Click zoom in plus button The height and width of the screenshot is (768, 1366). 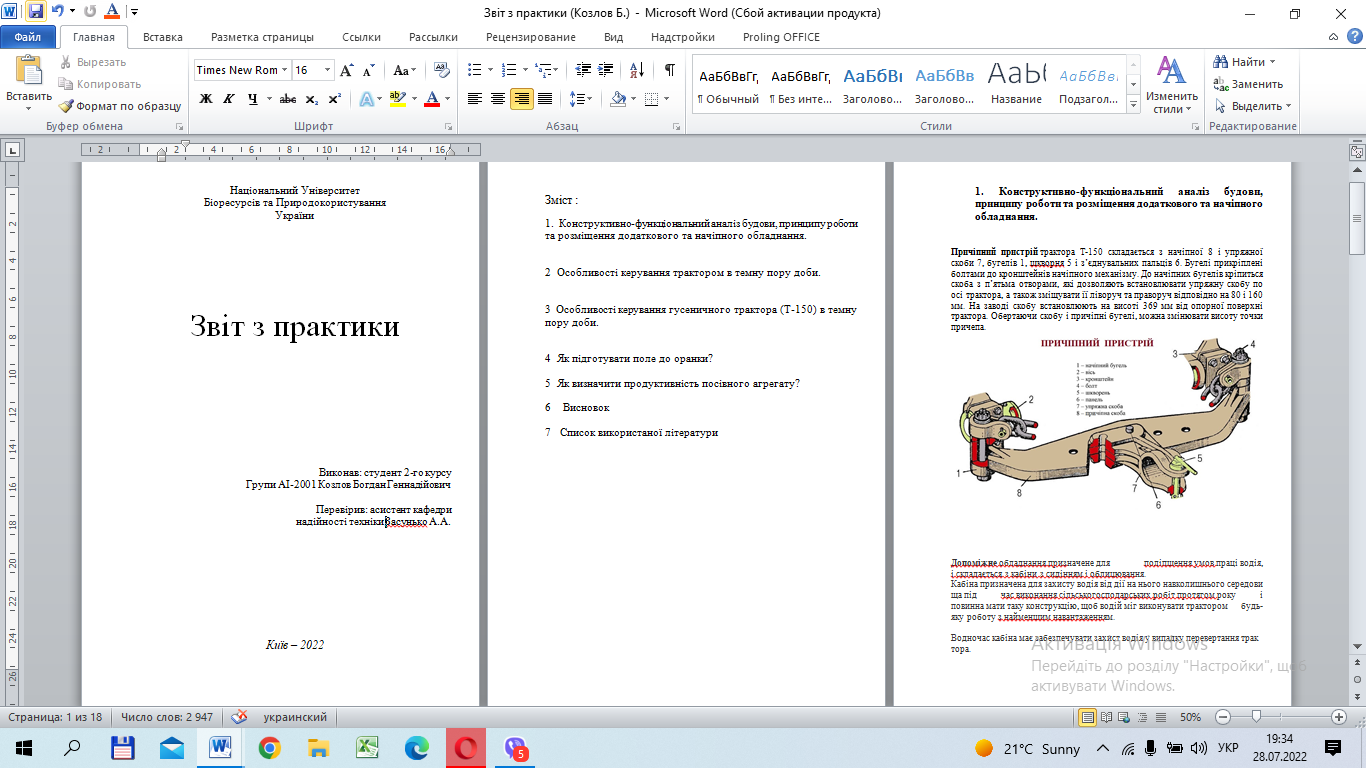1339,717
